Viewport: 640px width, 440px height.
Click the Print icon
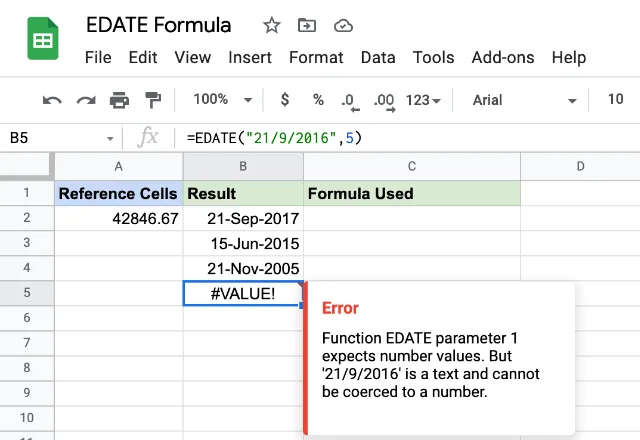pos(119,100)
